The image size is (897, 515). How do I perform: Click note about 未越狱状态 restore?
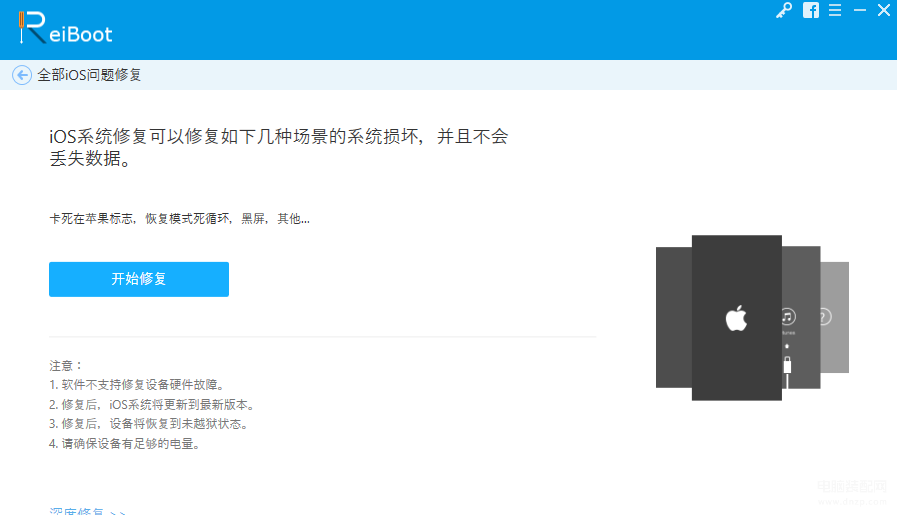148,424
